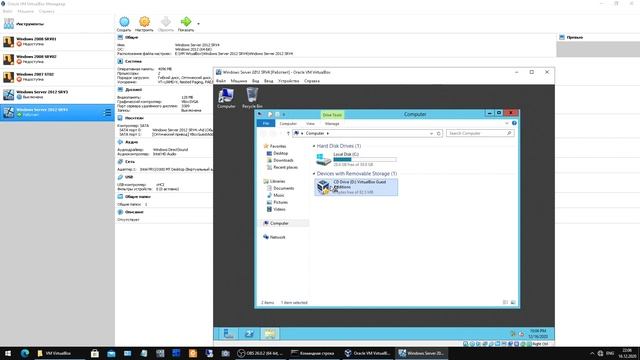Click refresh icon in address bar
640x360 pixels.
pyautogui.click(x=439, y=133)
